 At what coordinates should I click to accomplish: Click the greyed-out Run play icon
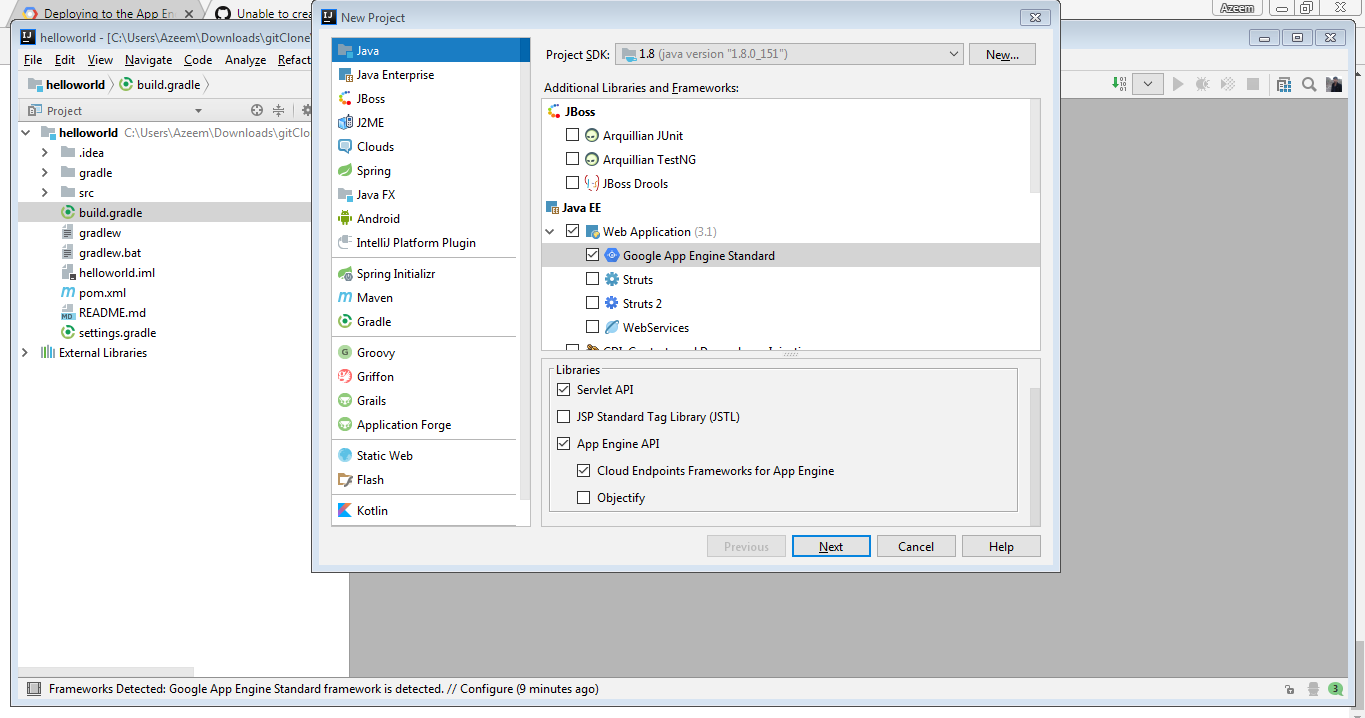point(1178,85)
